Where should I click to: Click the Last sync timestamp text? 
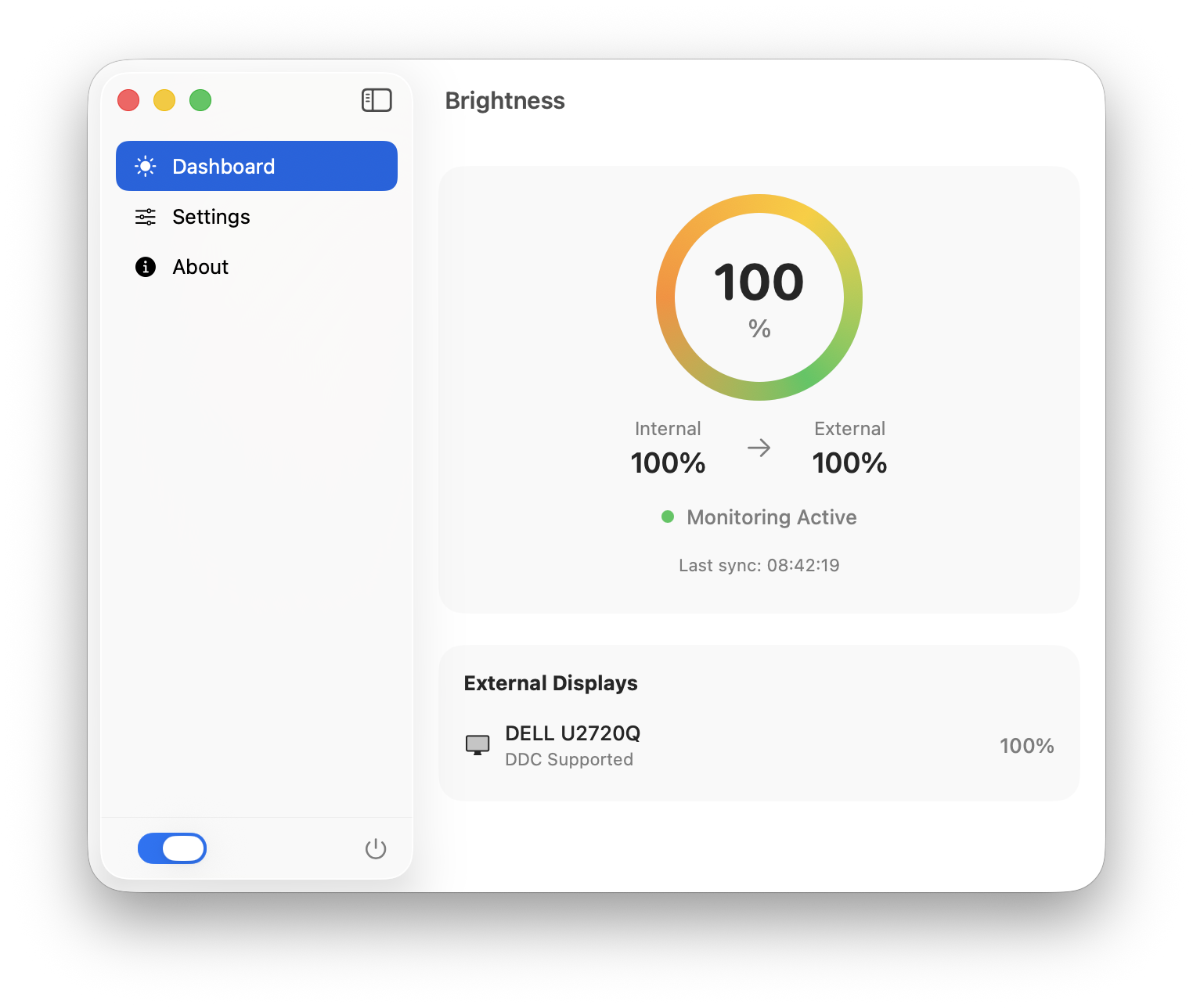pyautogui.click(x=758, y=564)
